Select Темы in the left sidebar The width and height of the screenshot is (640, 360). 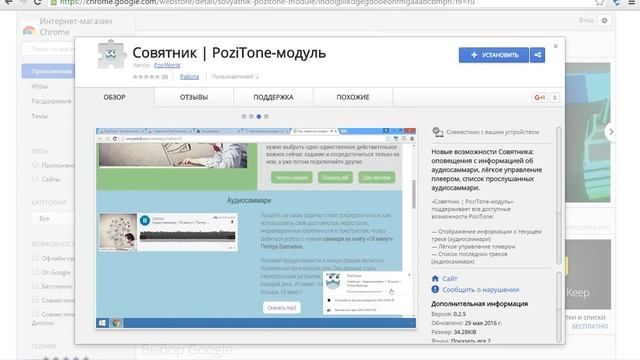point(40,116)
